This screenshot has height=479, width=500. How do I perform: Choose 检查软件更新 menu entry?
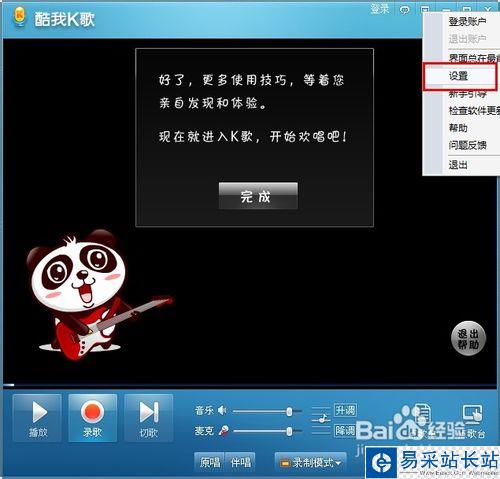[x=474, y=110]
